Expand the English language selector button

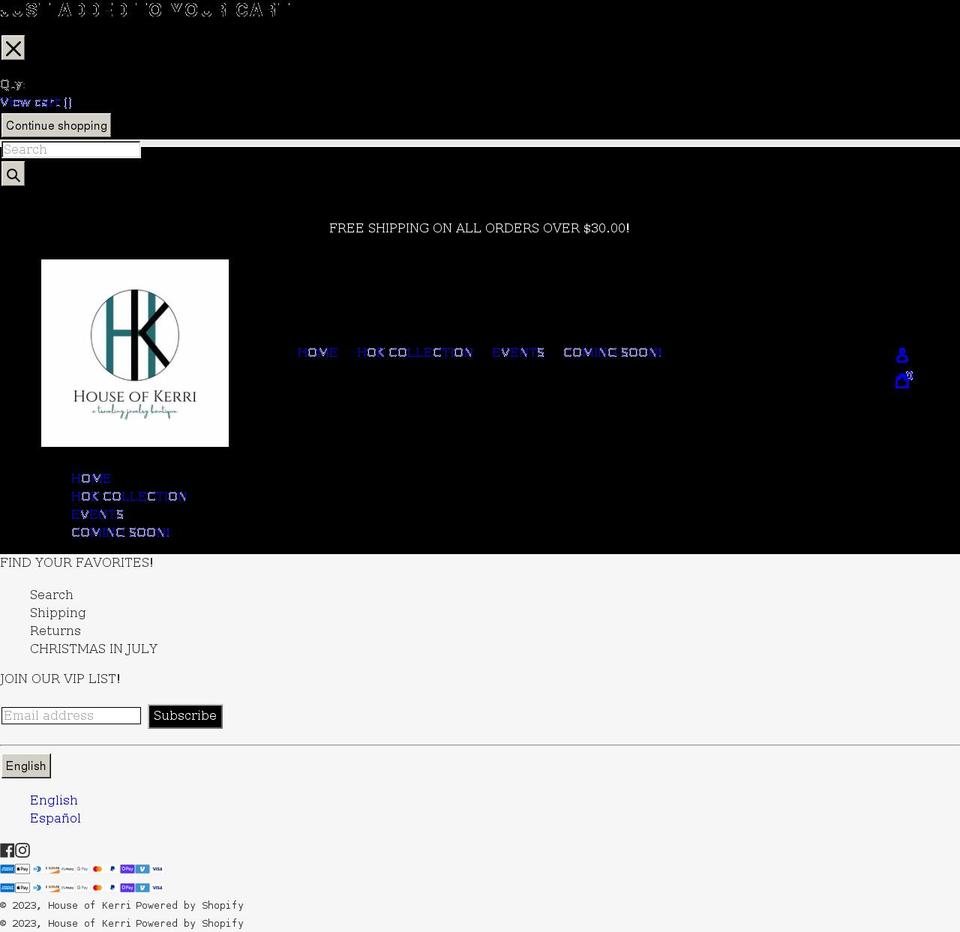pyautogui.click(x=26, y=766)
